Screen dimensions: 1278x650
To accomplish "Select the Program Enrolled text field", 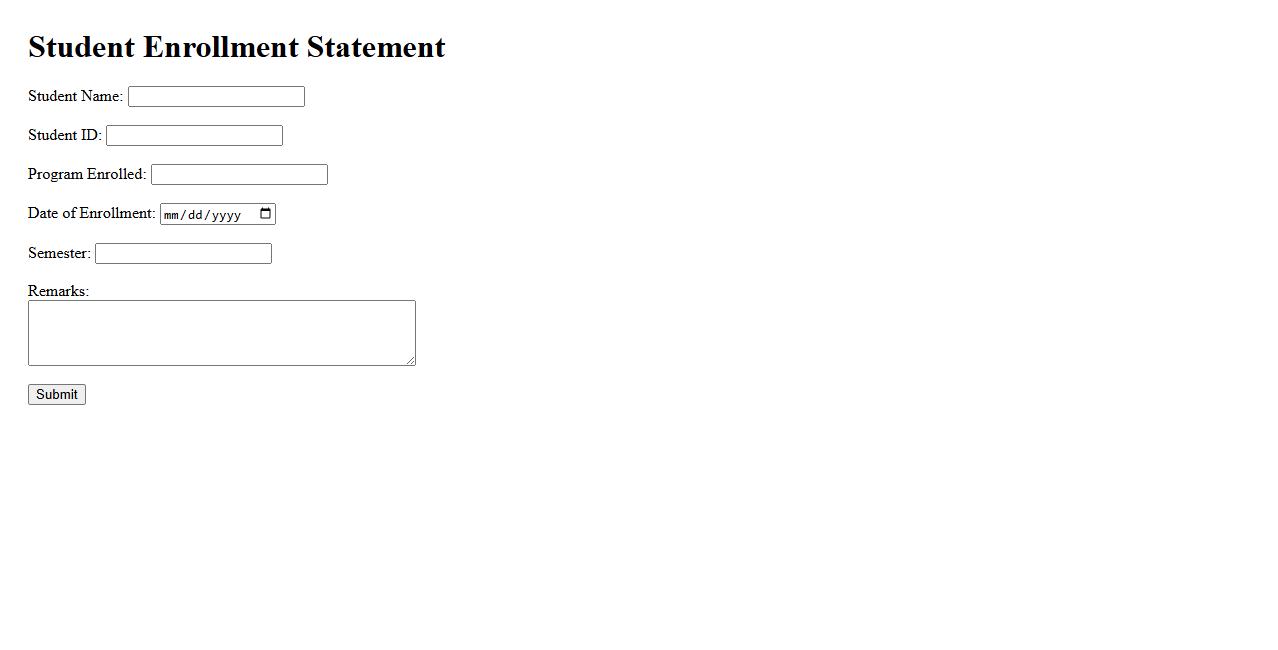I will 239,175.
